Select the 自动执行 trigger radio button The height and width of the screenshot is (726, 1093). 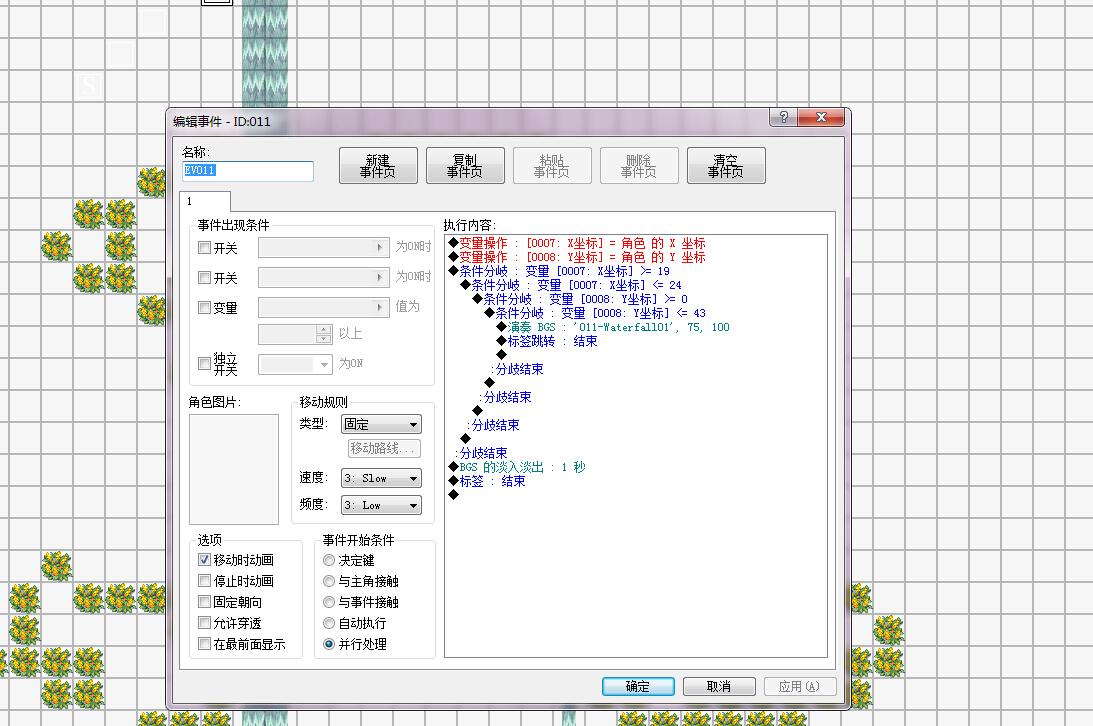[329, 623]
